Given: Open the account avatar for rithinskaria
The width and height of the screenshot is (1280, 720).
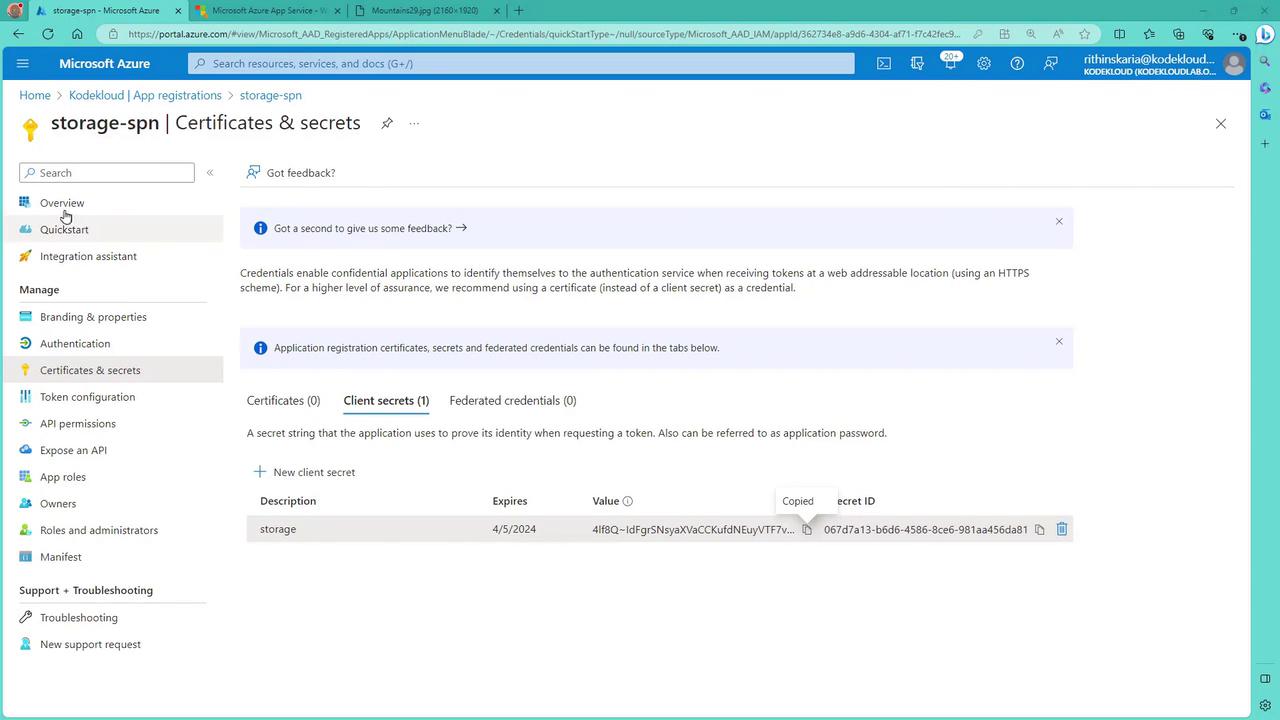Looking at the screenshot, I should pyautogui.click(x=1234, y=64).
